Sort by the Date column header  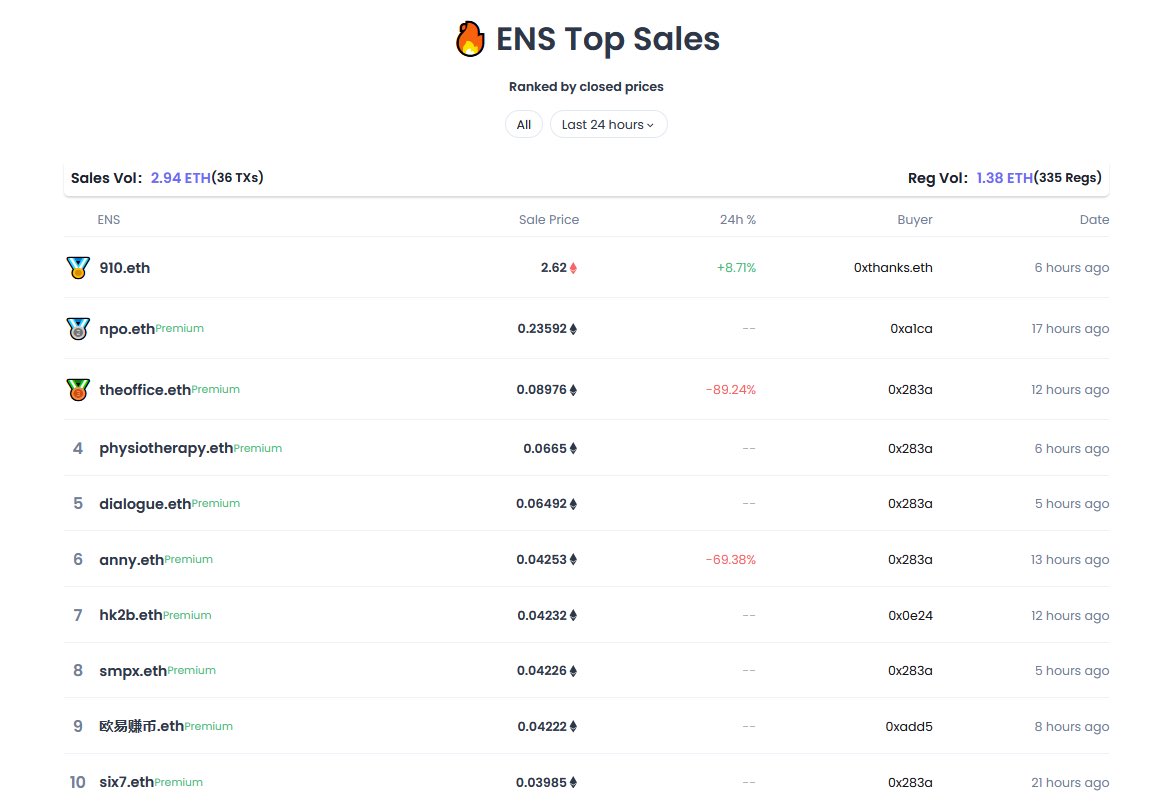pyautogui.click(x=1094, y=219)
